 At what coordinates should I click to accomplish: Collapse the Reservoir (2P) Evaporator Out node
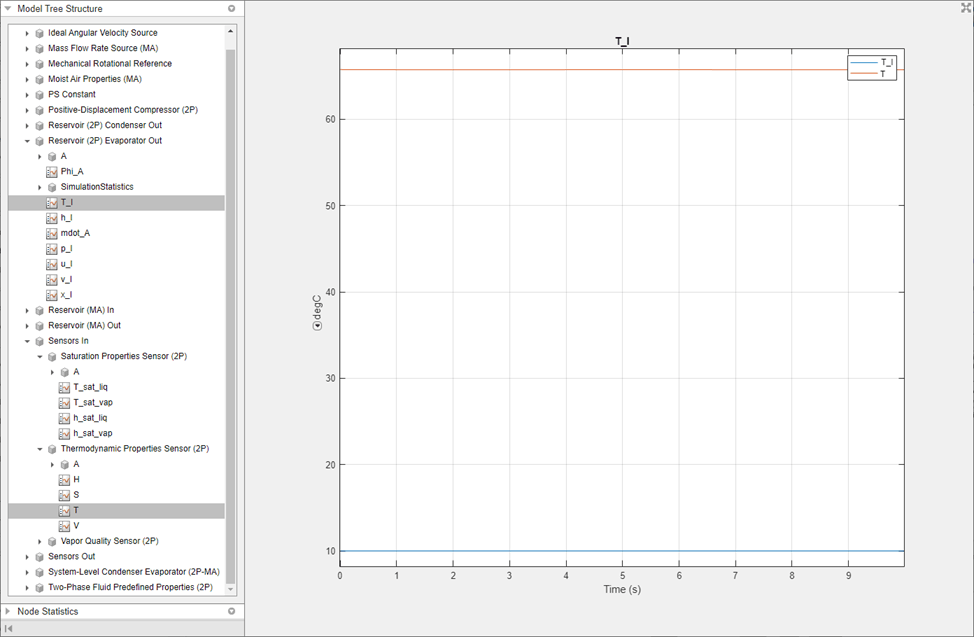(27, 141)
